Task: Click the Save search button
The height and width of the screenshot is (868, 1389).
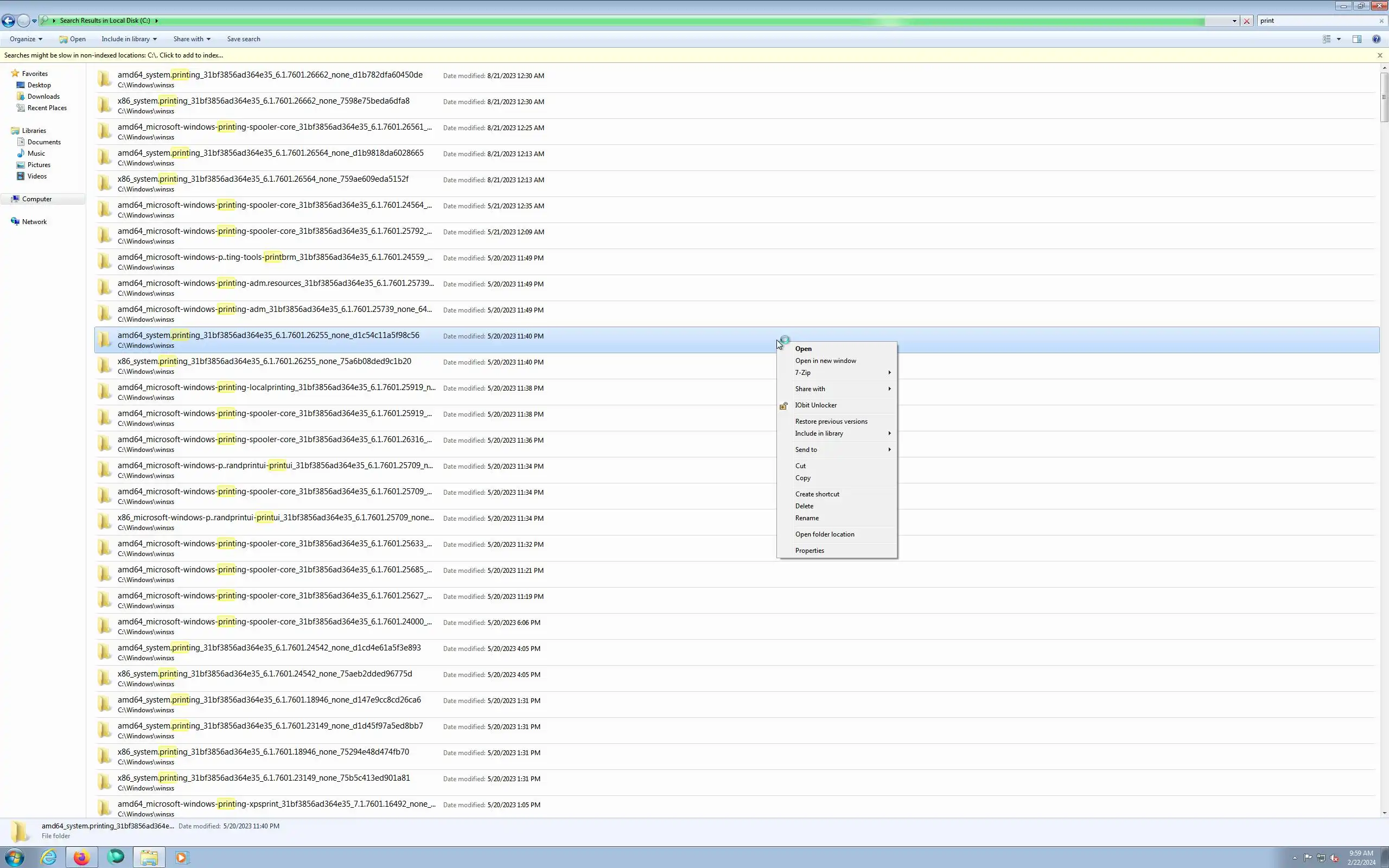Action: click(x=244, y=39)
